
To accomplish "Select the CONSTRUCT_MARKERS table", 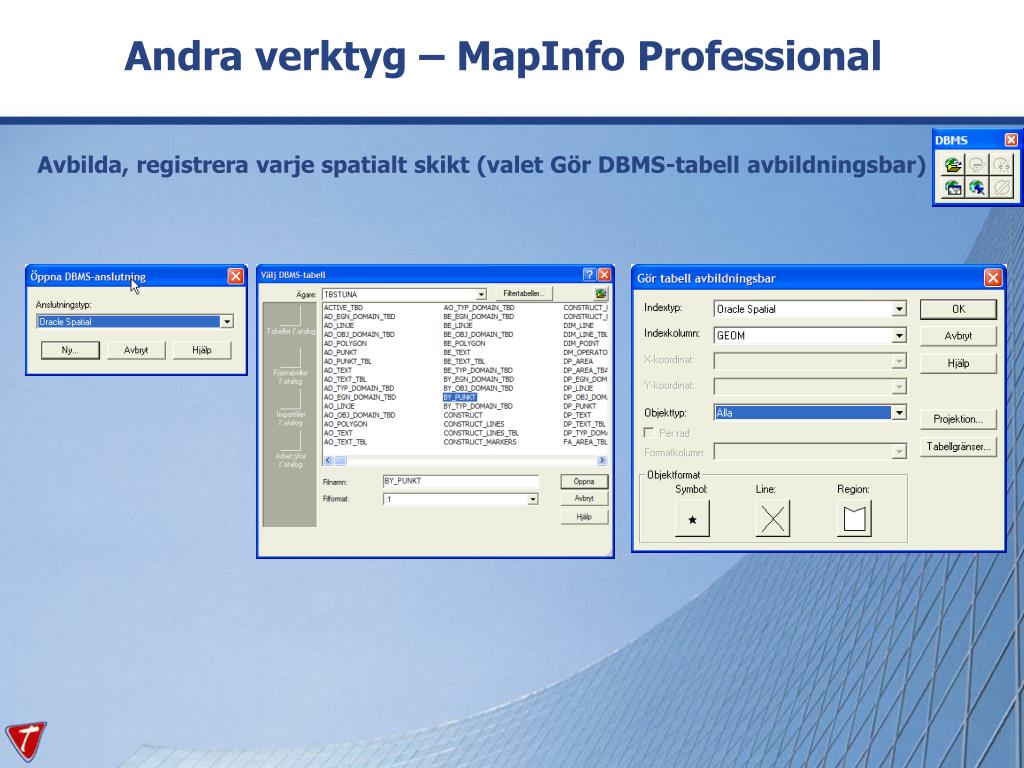I will point(480,442).
